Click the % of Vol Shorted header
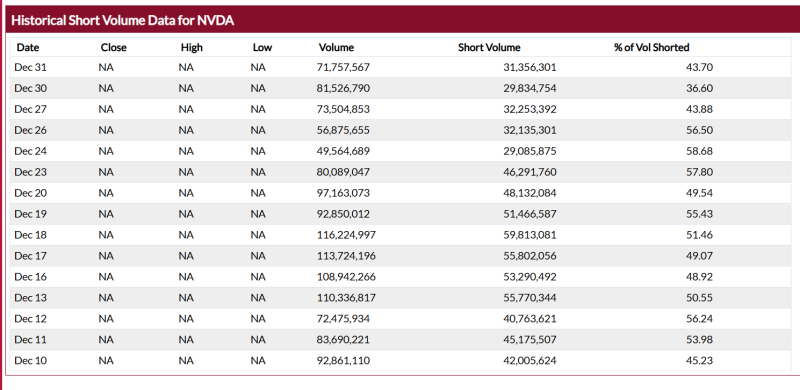Image resolution: width=800 pixels, height=390 pixels. pyautogui.click(x=652, y=47)
